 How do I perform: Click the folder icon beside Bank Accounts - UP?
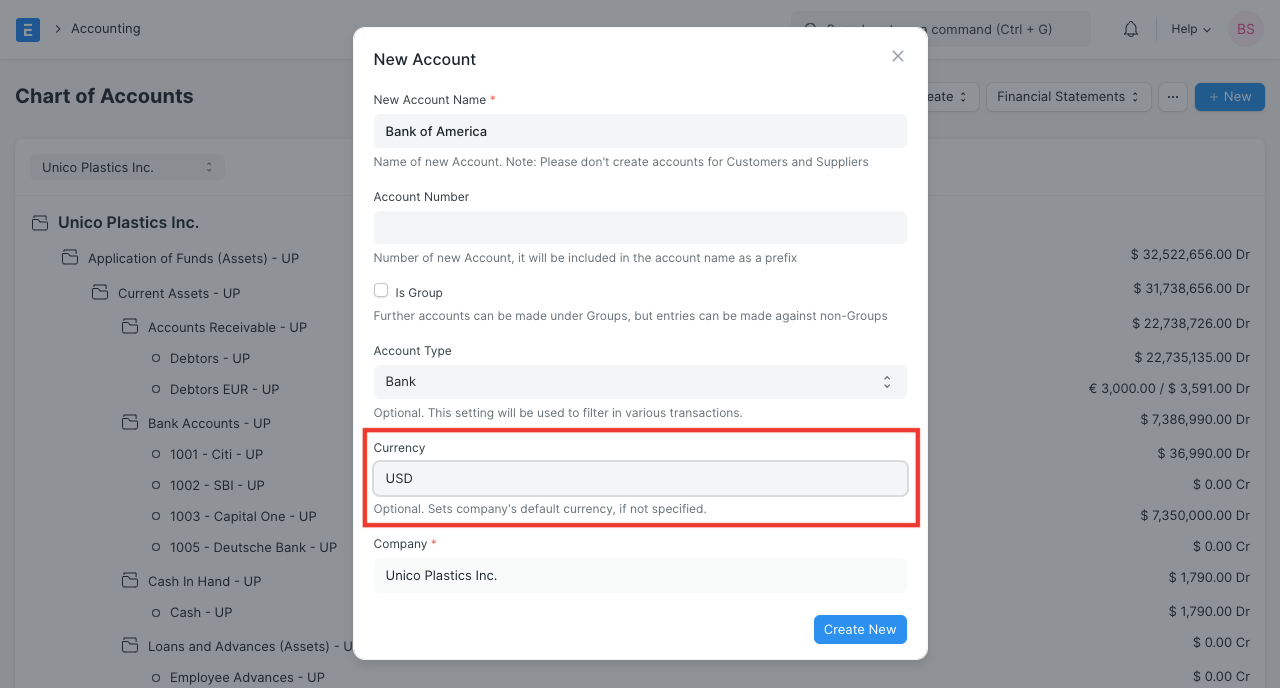[130, 423]
